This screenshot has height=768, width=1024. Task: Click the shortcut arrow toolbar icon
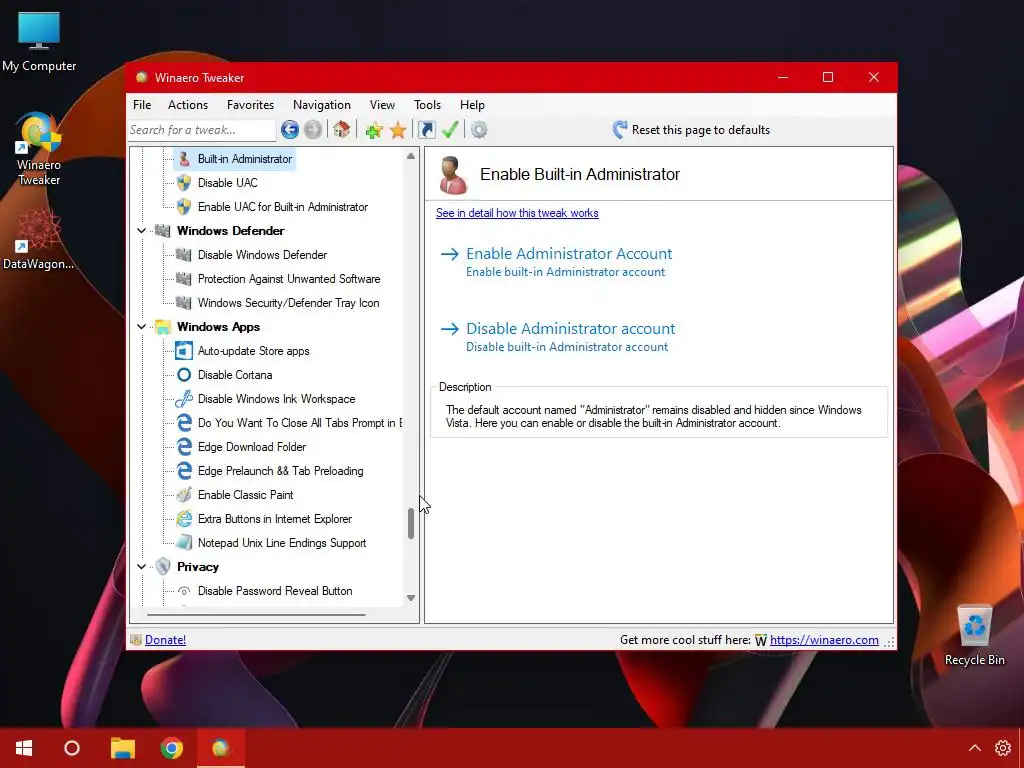426,130
